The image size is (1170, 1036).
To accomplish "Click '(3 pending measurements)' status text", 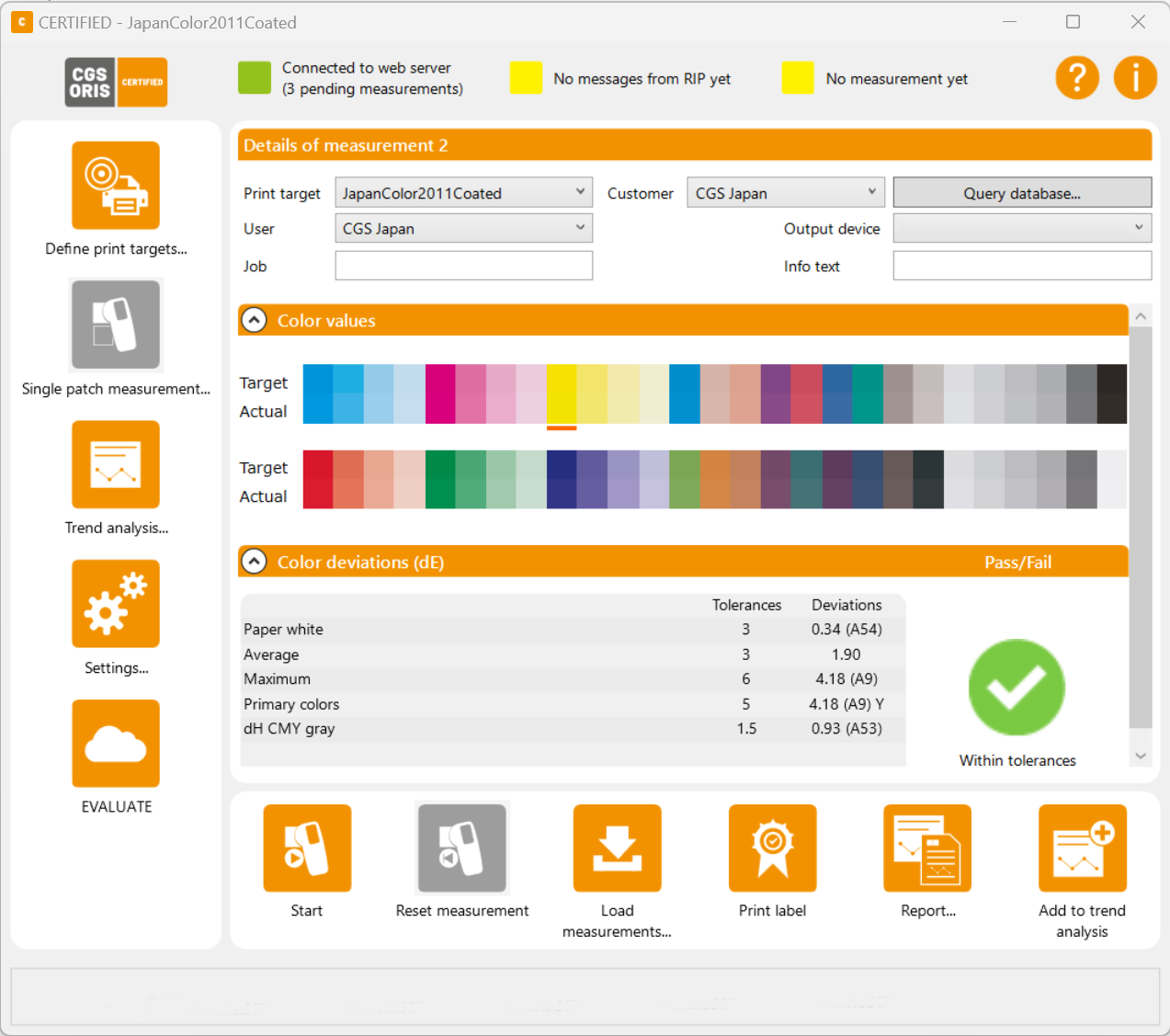I will coord(372,89).
